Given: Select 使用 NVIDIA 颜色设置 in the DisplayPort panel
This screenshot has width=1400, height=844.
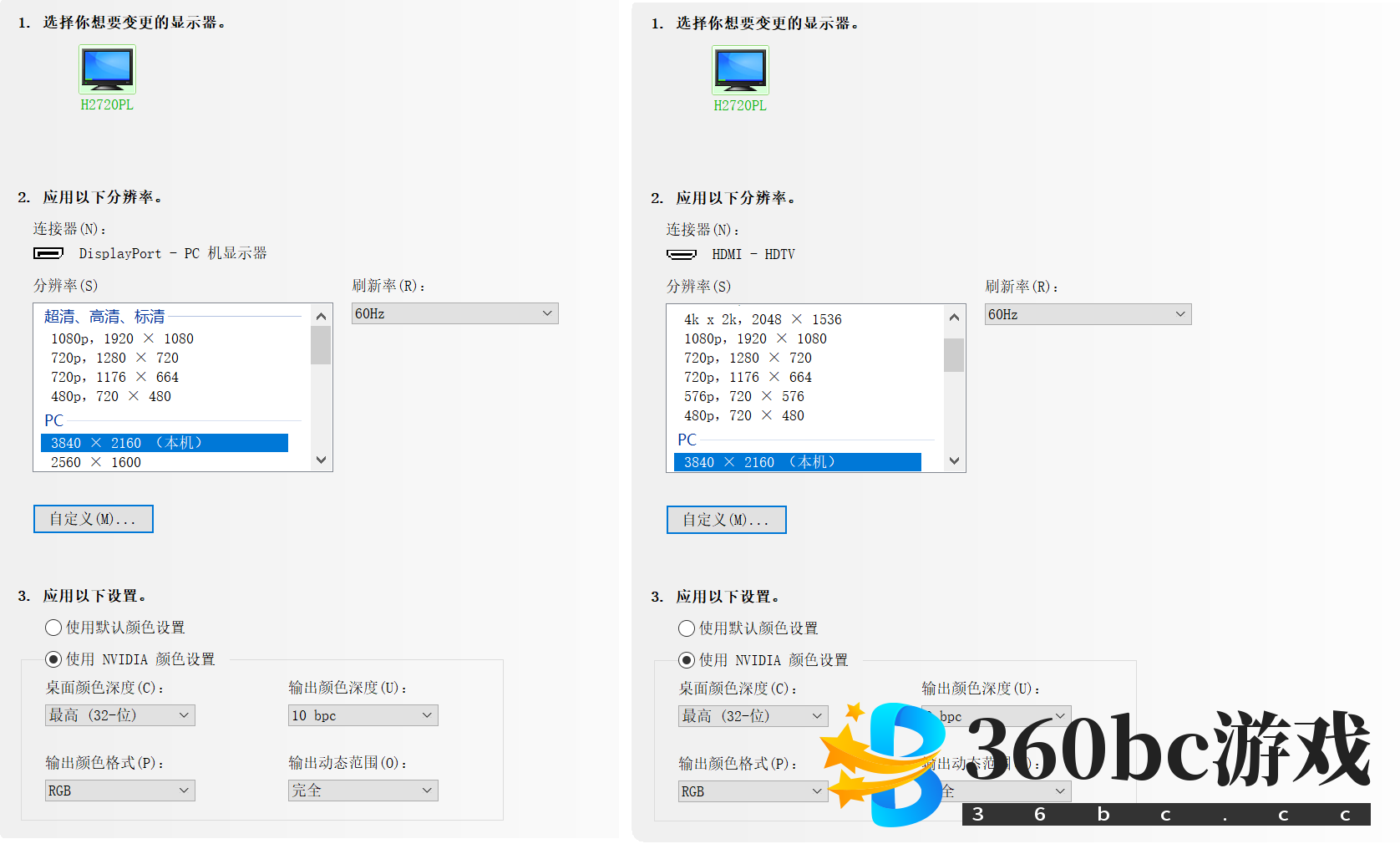Looking at the screenshot, I should tap(54, 659).
